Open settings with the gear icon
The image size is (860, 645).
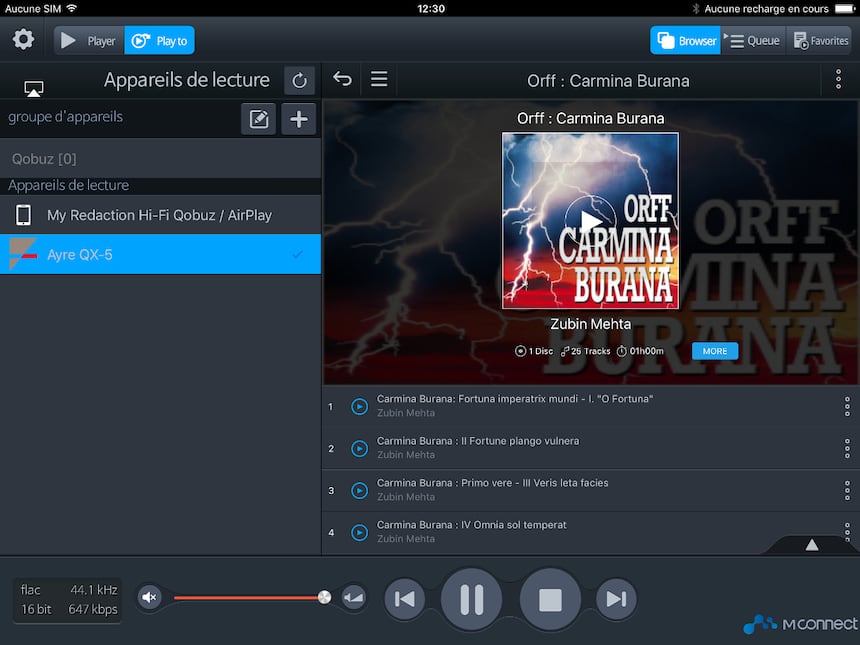pos(23,40)
